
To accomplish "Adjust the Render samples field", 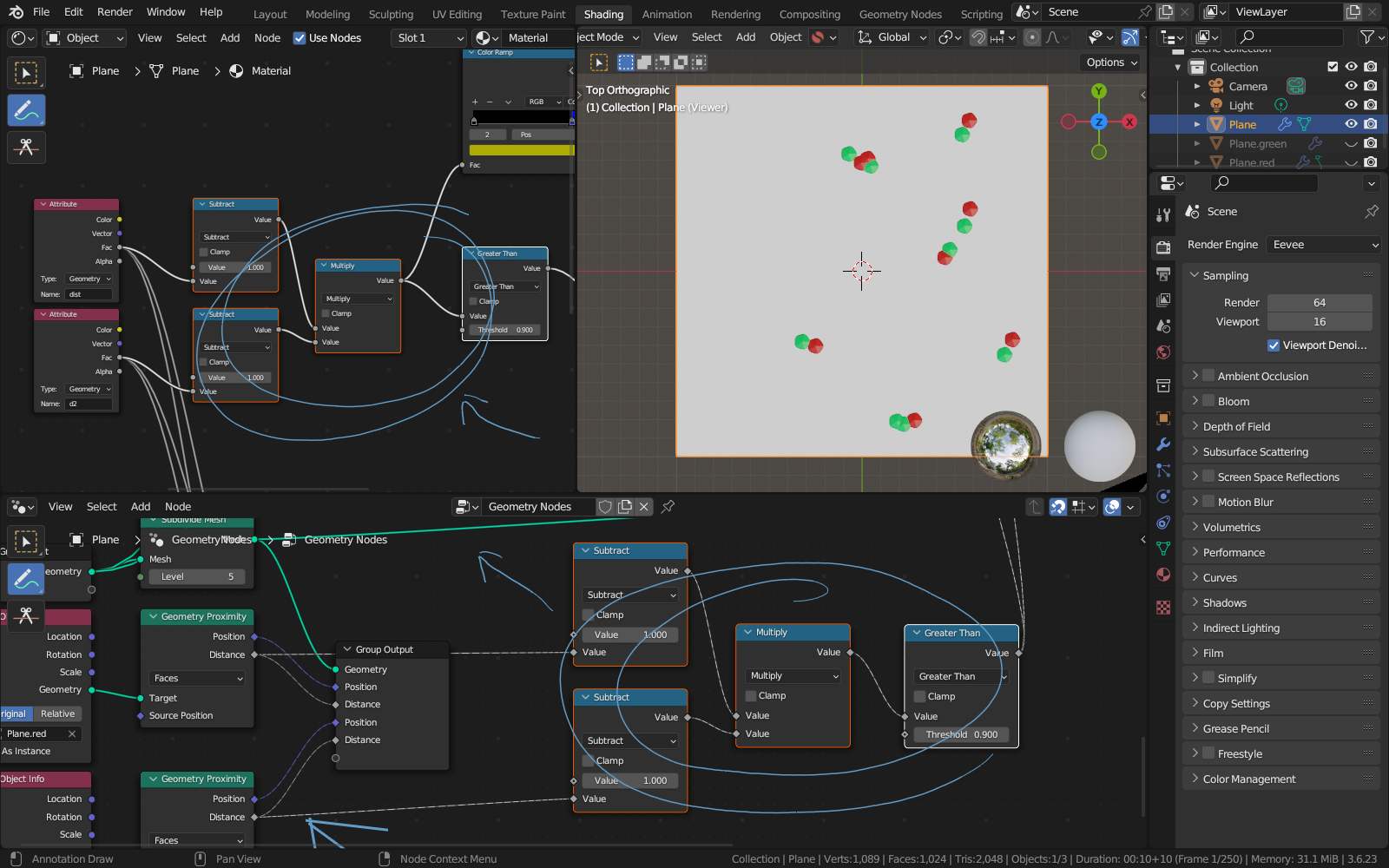I will point(1320,303).
